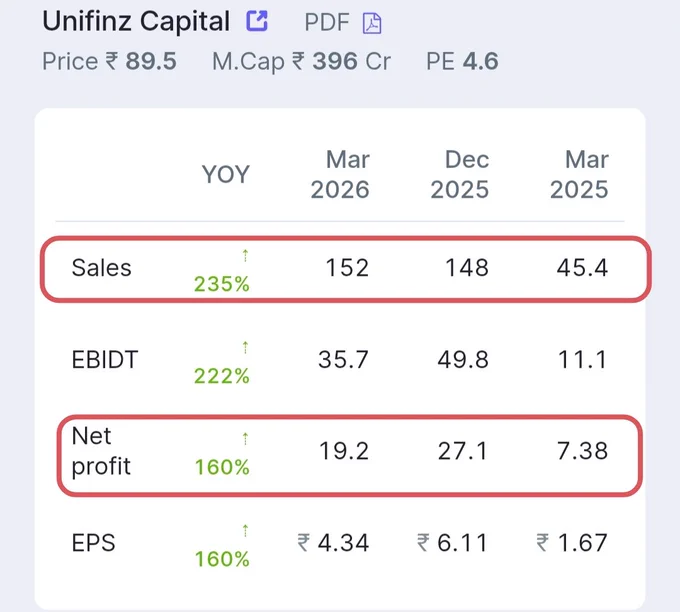680x612 pixels.
Task: Select the YOY column header
Action: (226, 174)
